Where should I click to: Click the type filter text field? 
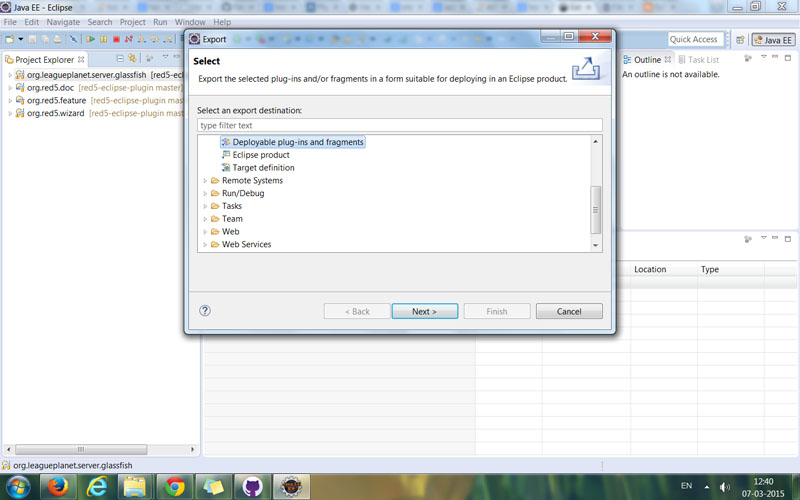click(x=400, y=126)
